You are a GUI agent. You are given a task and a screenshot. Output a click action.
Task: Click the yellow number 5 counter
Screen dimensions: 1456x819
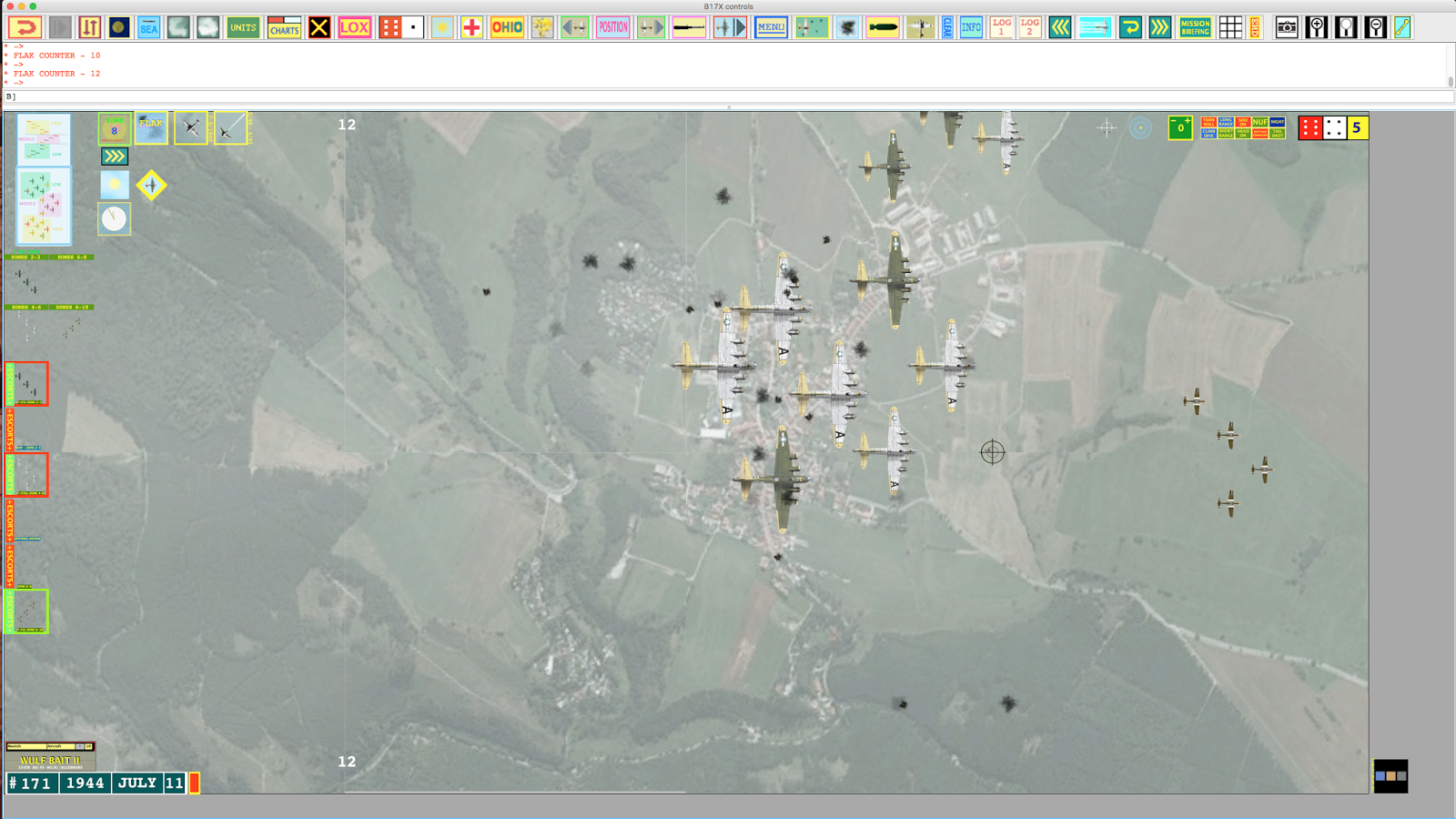tap(1357, 127)
